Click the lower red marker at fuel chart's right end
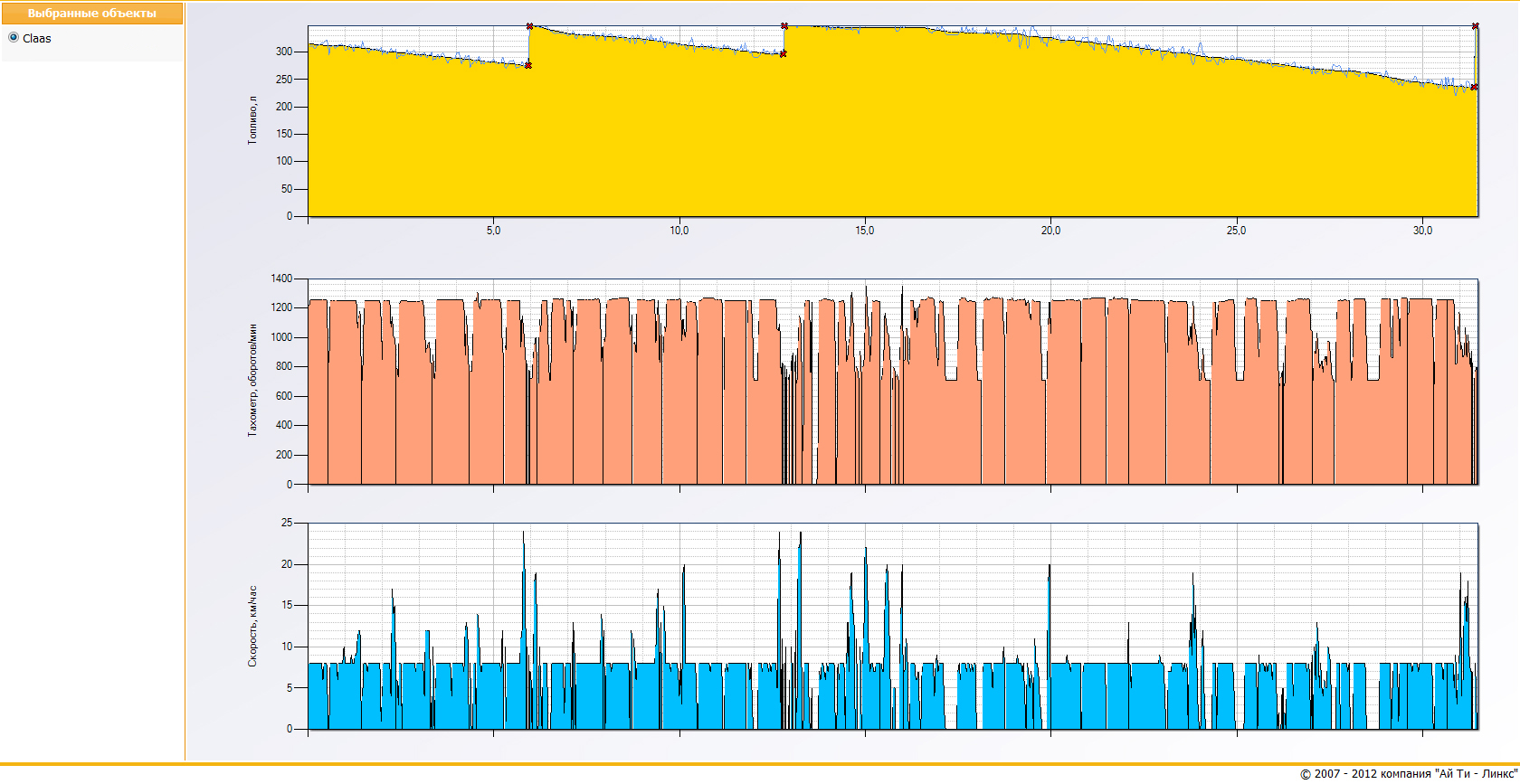Viewport: 1520px width, 784px height. (1474, 87)
